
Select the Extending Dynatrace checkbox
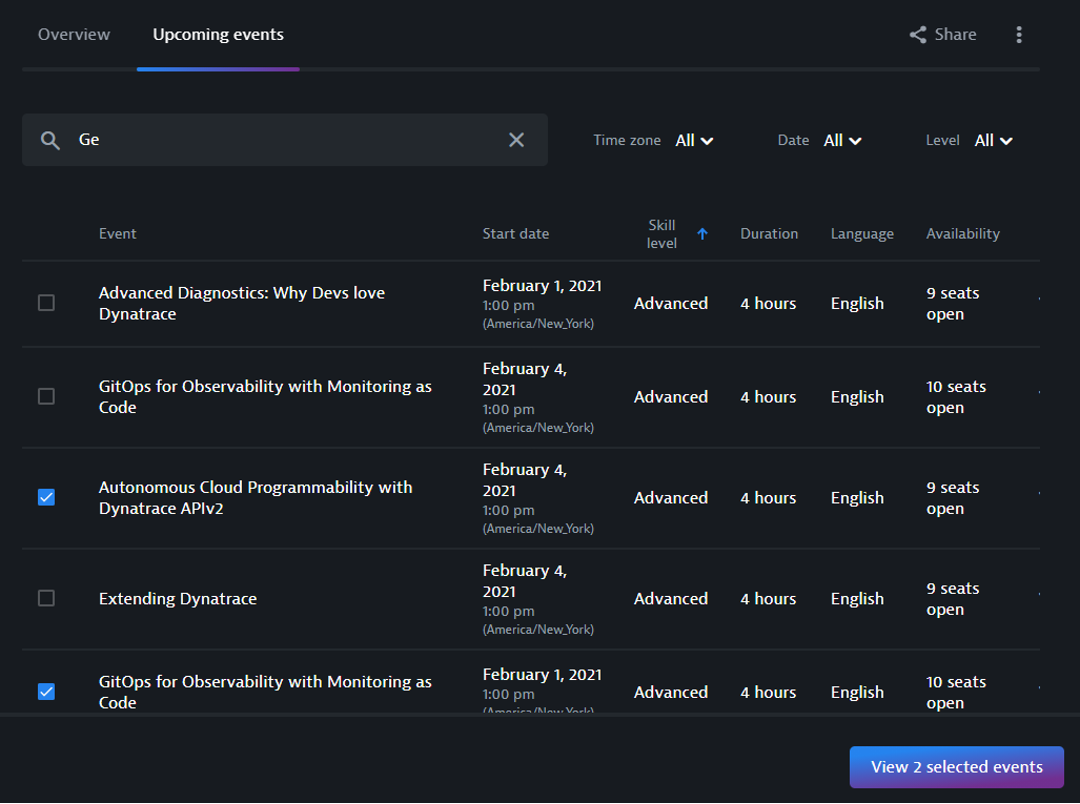point(46,598)
